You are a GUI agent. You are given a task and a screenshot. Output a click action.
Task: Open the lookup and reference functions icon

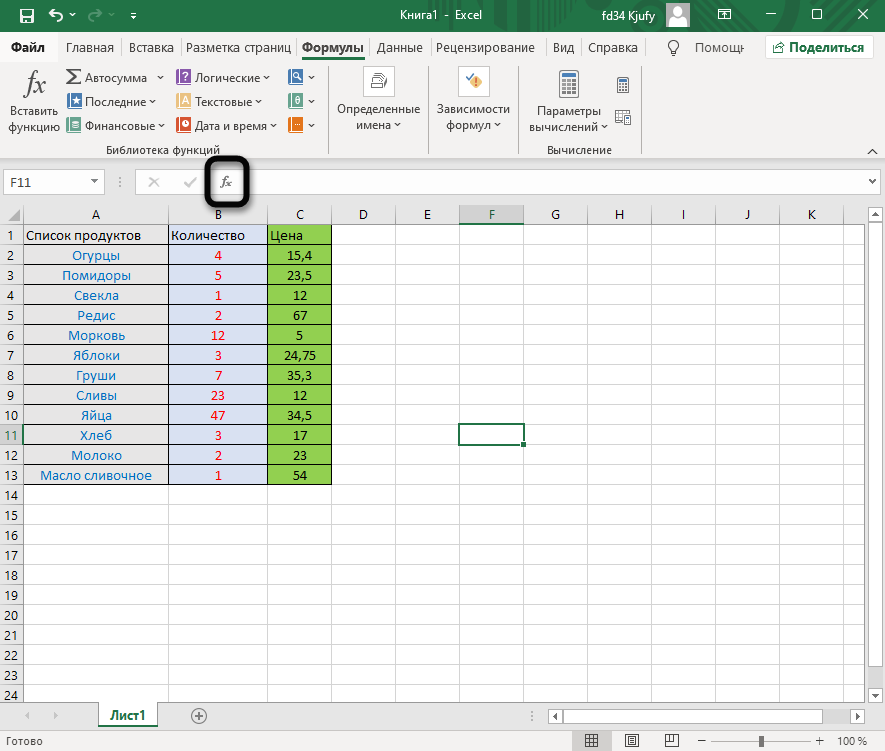coord(301,77)
